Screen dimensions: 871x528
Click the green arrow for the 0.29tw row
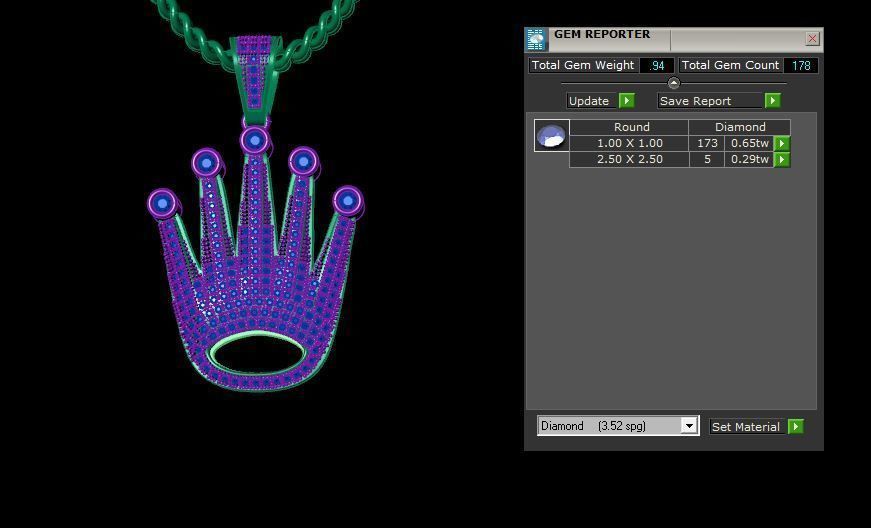point(782,159)
